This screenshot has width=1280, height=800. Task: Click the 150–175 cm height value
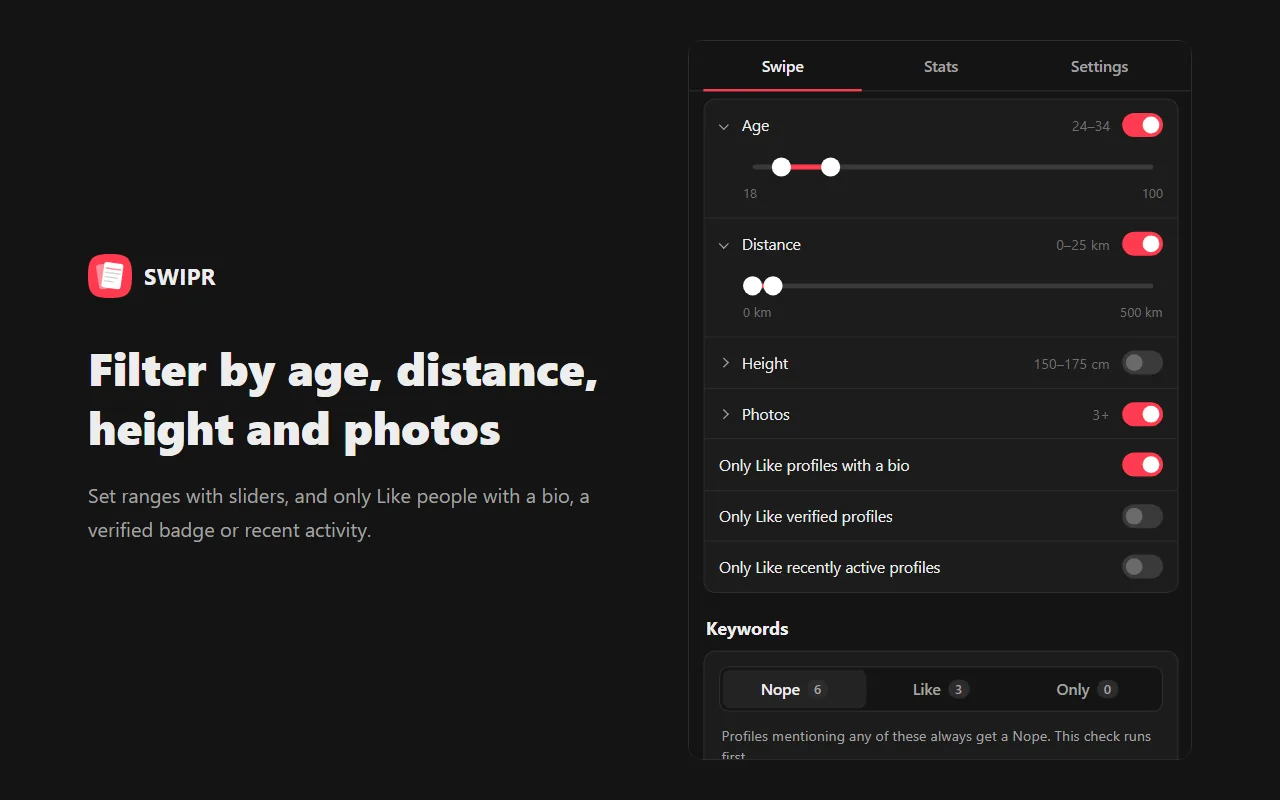[1072, 364]
